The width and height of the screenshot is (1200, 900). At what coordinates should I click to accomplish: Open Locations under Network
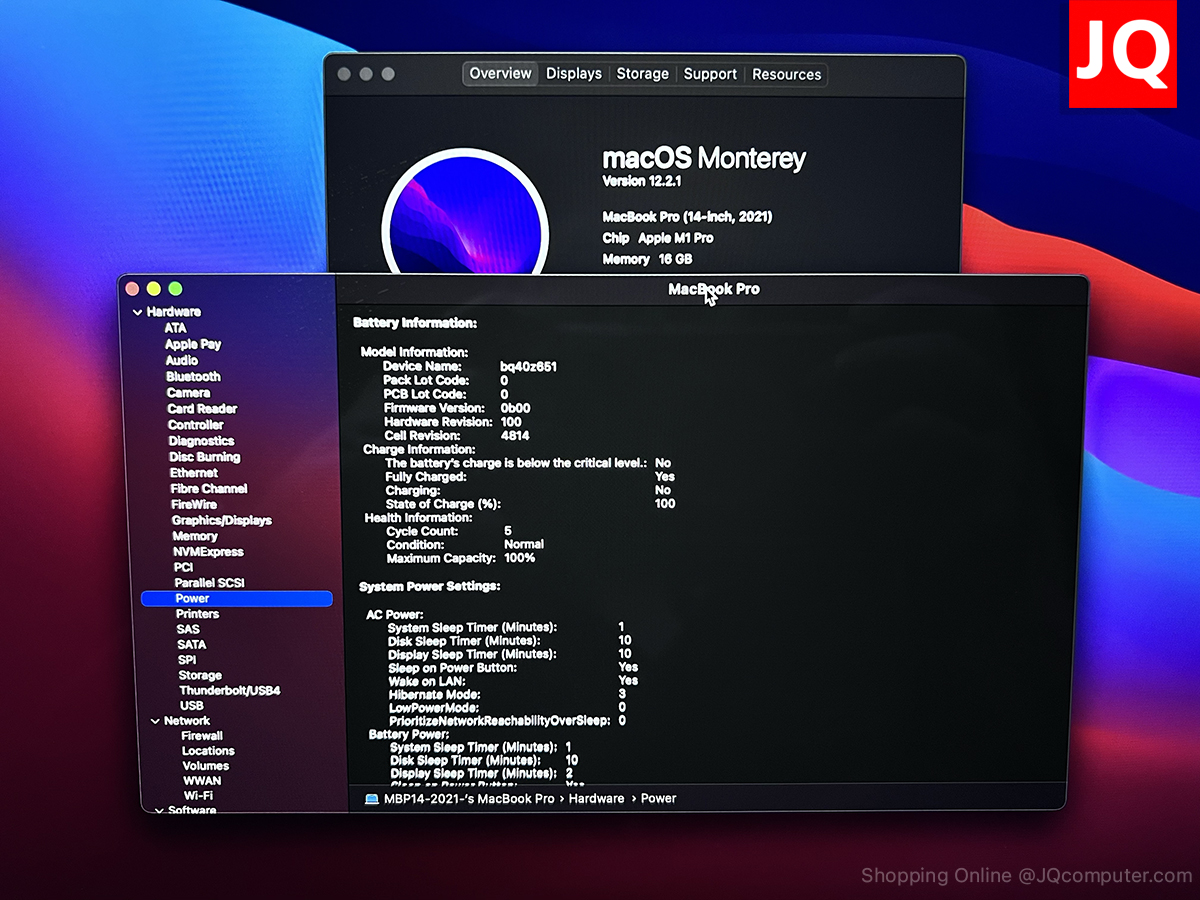point(208,751)
